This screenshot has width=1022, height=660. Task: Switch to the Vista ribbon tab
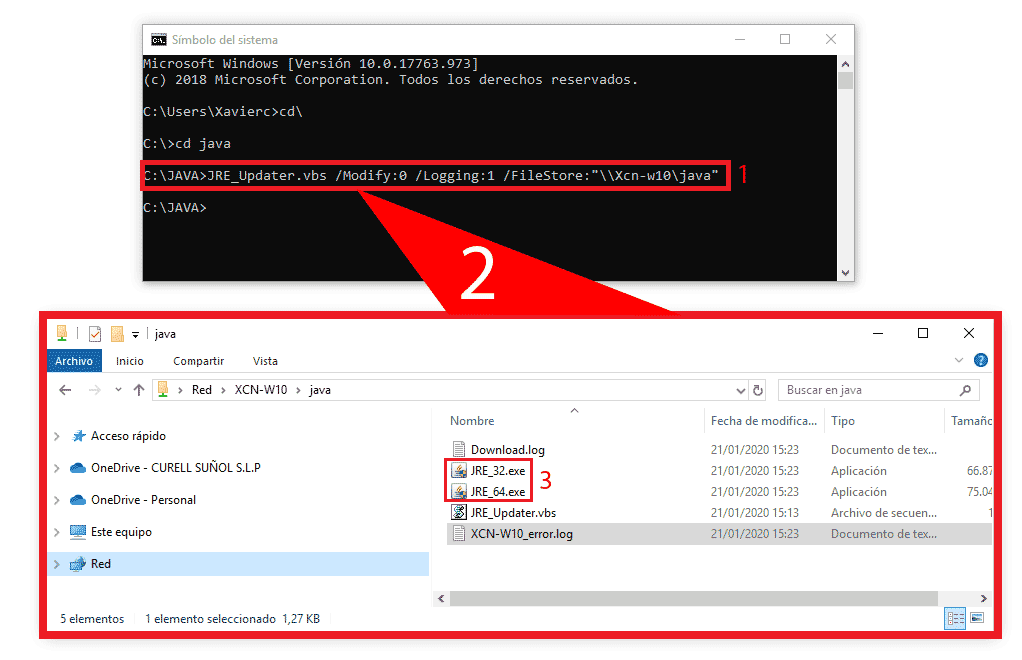click(x=265, y=361)
